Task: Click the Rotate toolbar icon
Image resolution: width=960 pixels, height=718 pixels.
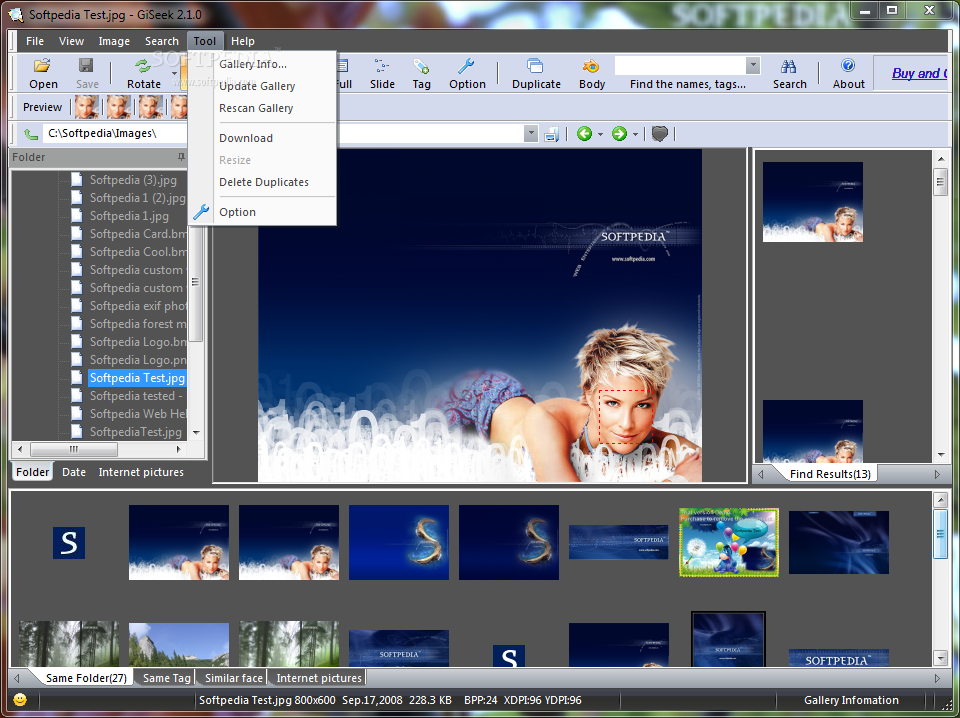Action: (143, 66)
